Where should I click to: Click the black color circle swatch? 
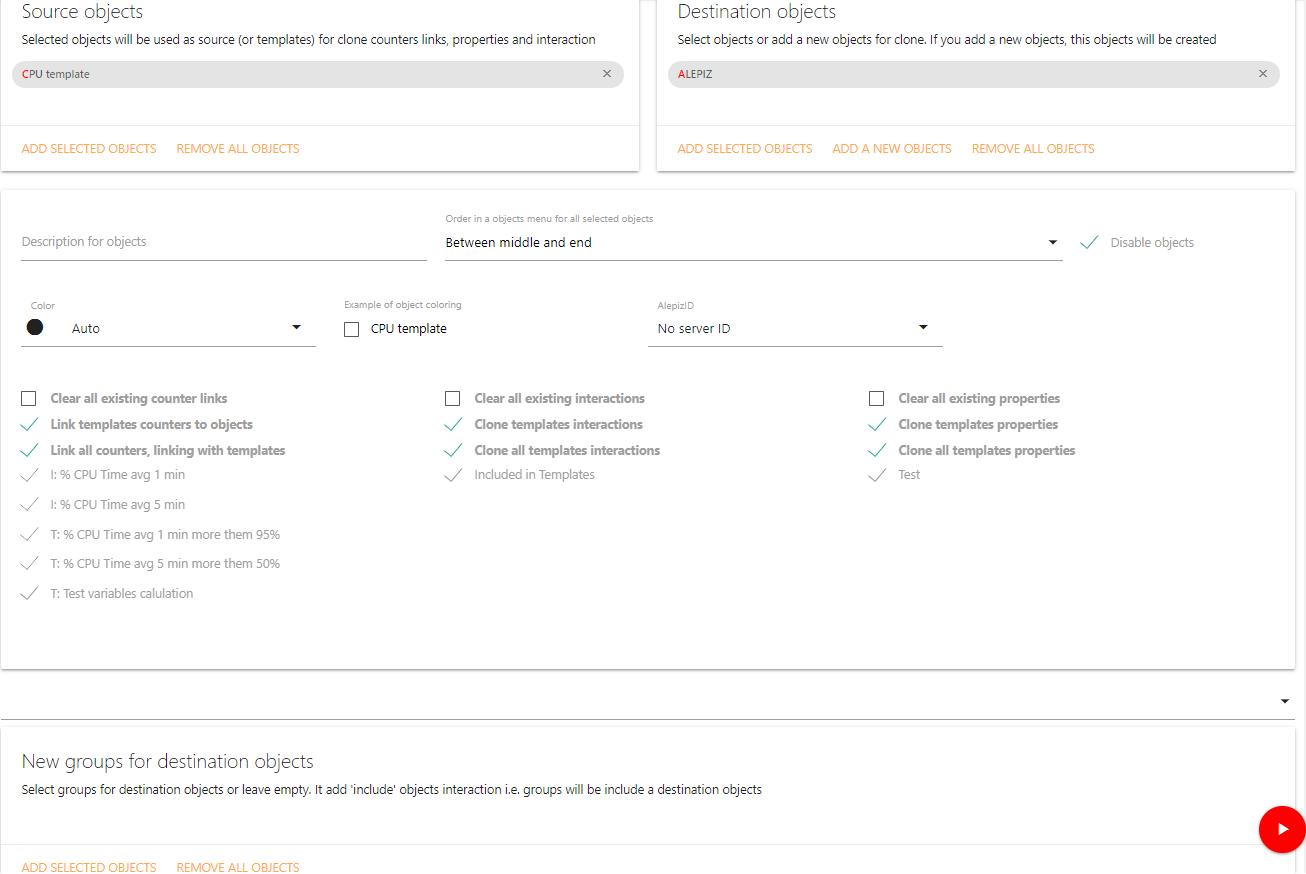pyautogui.click(x=35, y=327)
